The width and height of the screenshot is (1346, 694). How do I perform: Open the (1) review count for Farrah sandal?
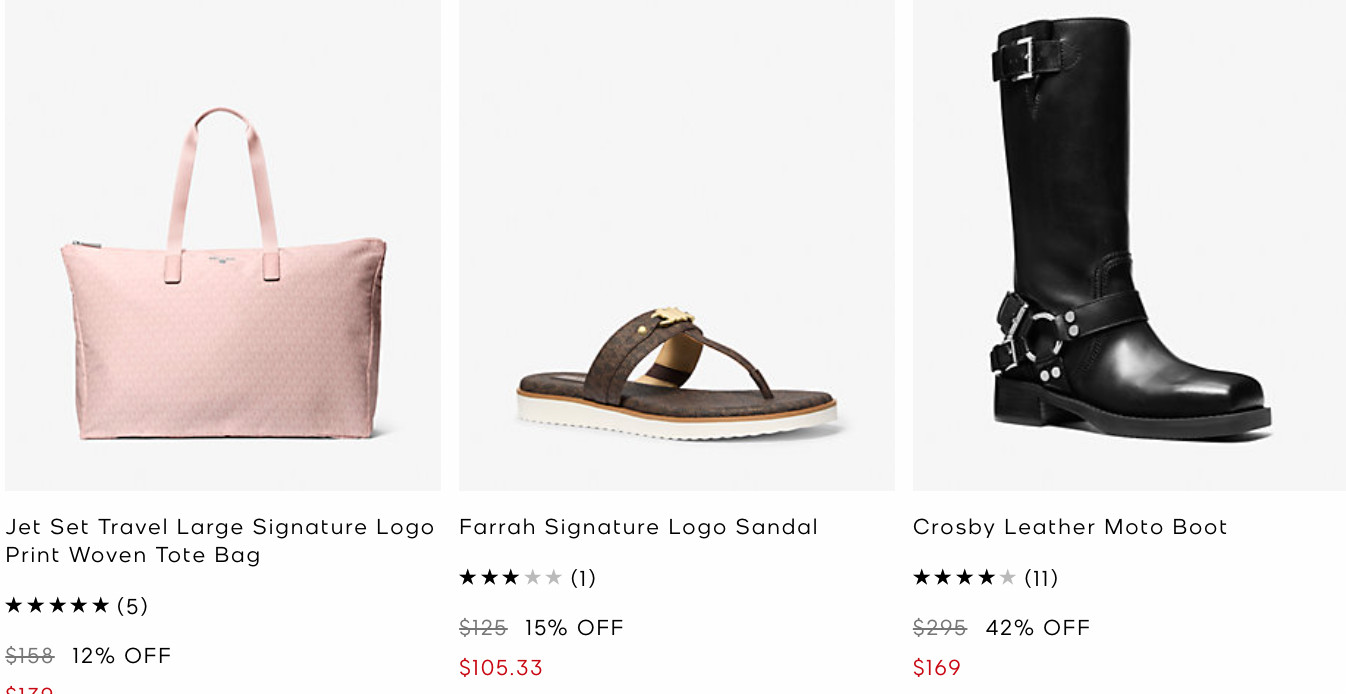tap(583, 578)
